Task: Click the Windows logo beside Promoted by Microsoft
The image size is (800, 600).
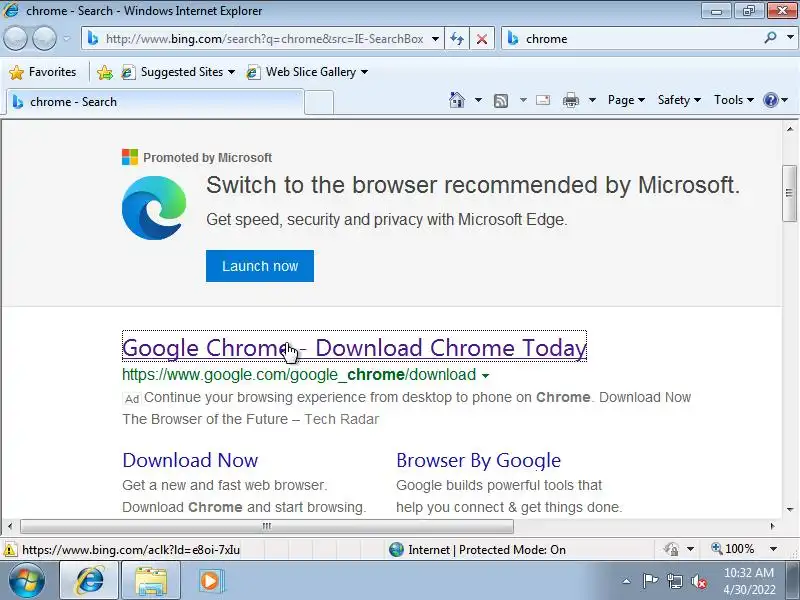Action: (x=130, y=157)
